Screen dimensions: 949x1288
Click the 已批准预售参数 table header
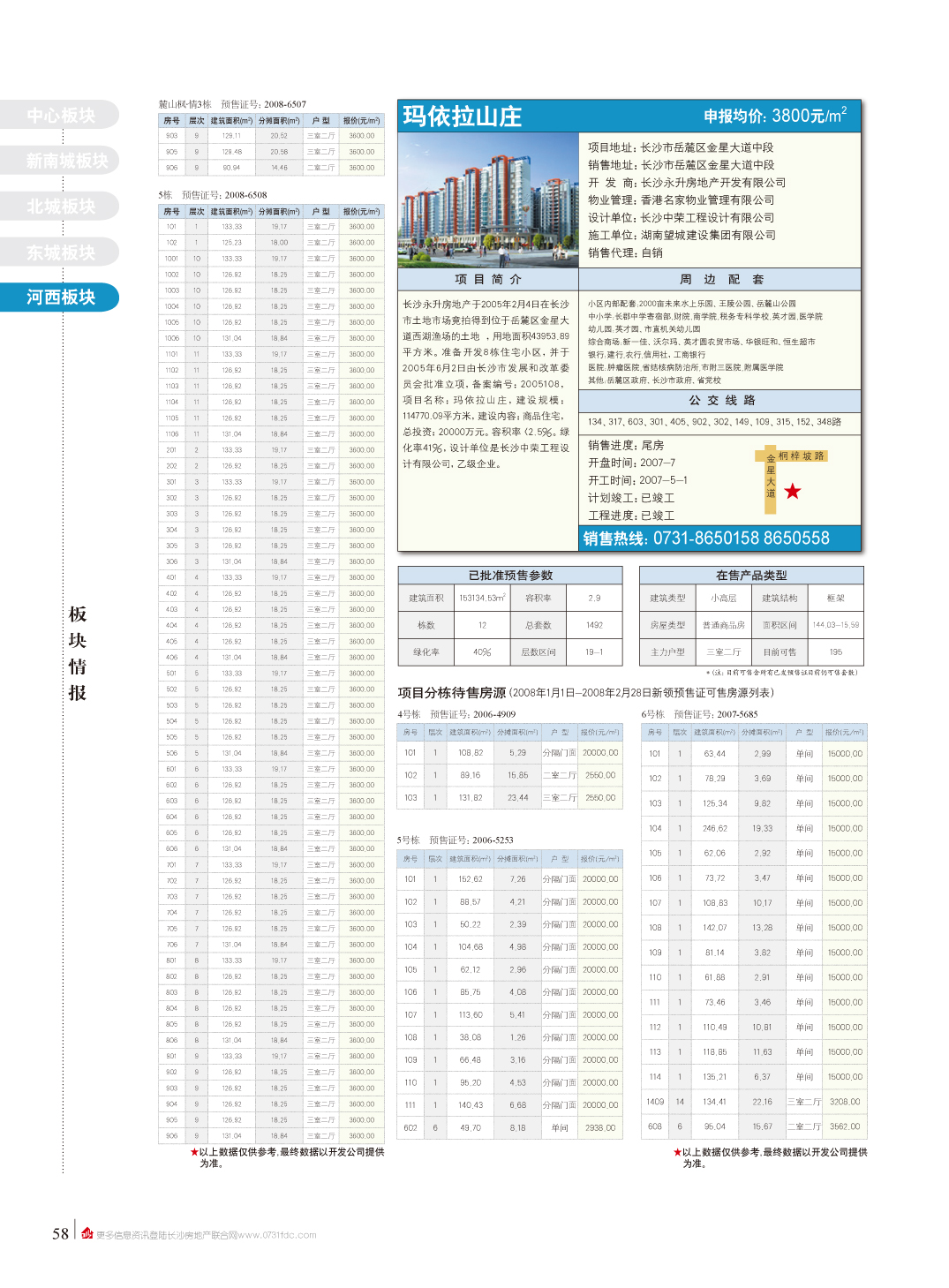[x=510, y=576]
